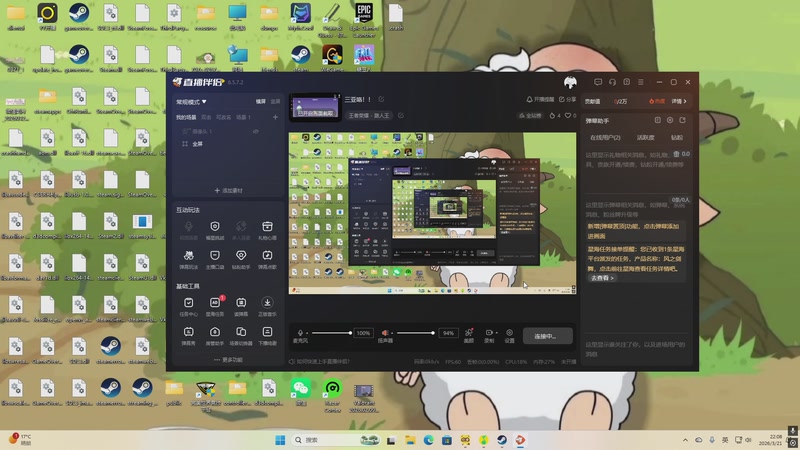Open Windows Start button on taskbar
Screen dimensions: 800x450
[x=280, y=440]
